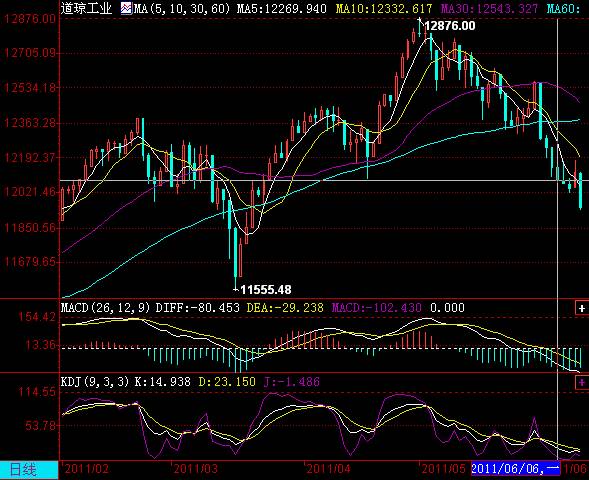
Task: Select the yellow MA10 value label
Action: click(x=384, y=8)
